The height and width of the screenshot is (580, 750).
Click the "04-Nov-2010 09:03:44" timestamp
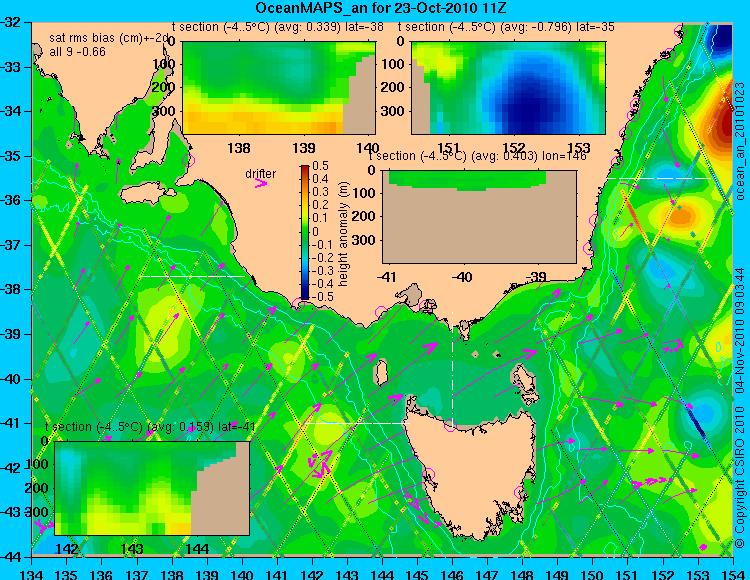click(740, 330)
